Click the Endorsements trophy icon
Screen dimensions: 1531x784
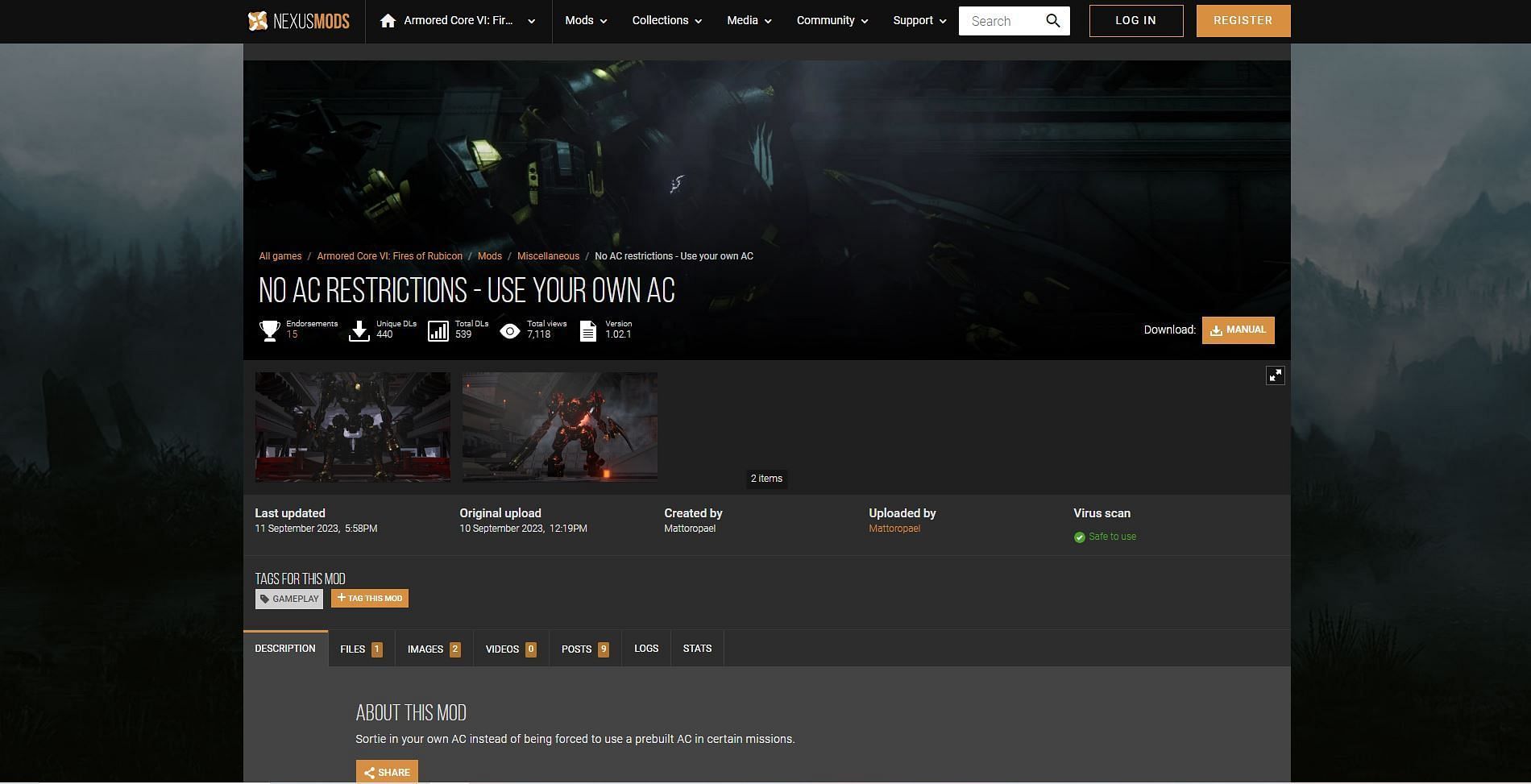(269, 330)
